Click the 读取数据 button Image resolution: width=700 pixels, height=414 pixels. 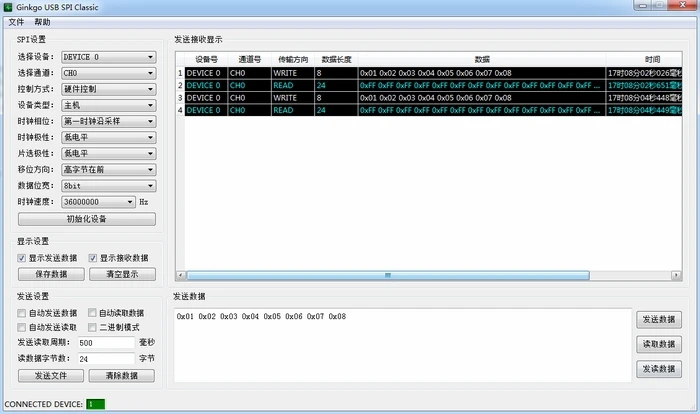659,344
